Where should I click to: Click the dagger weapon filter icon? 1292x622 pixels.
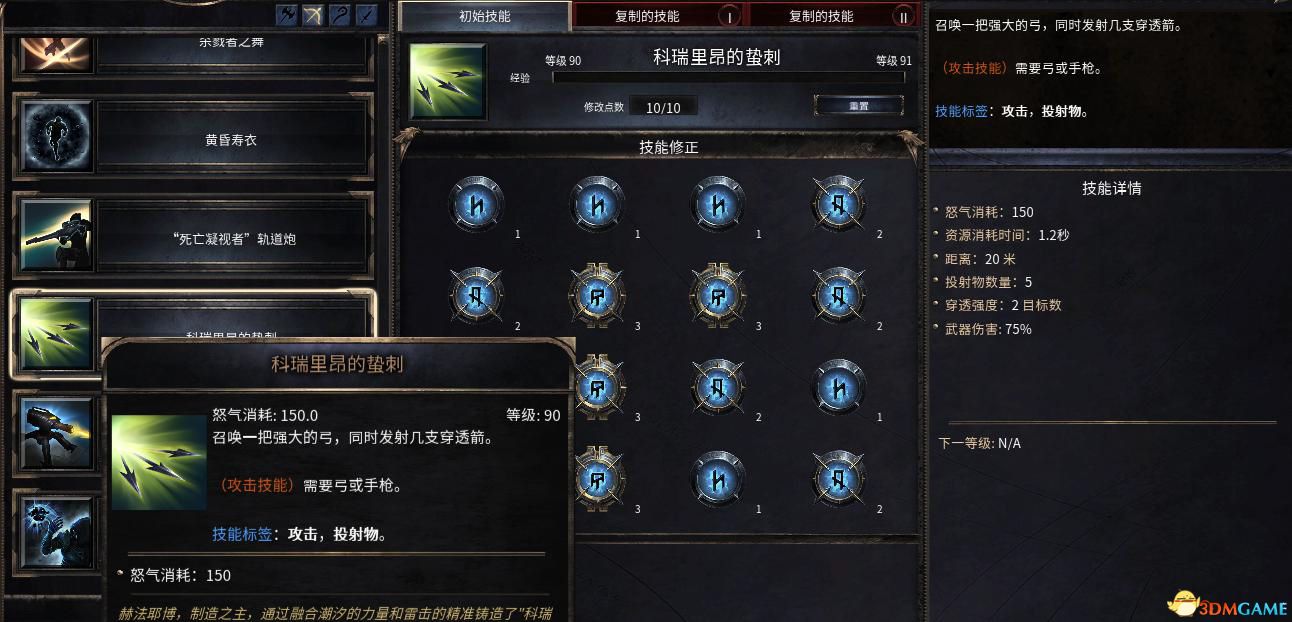[x=365, y=15]
